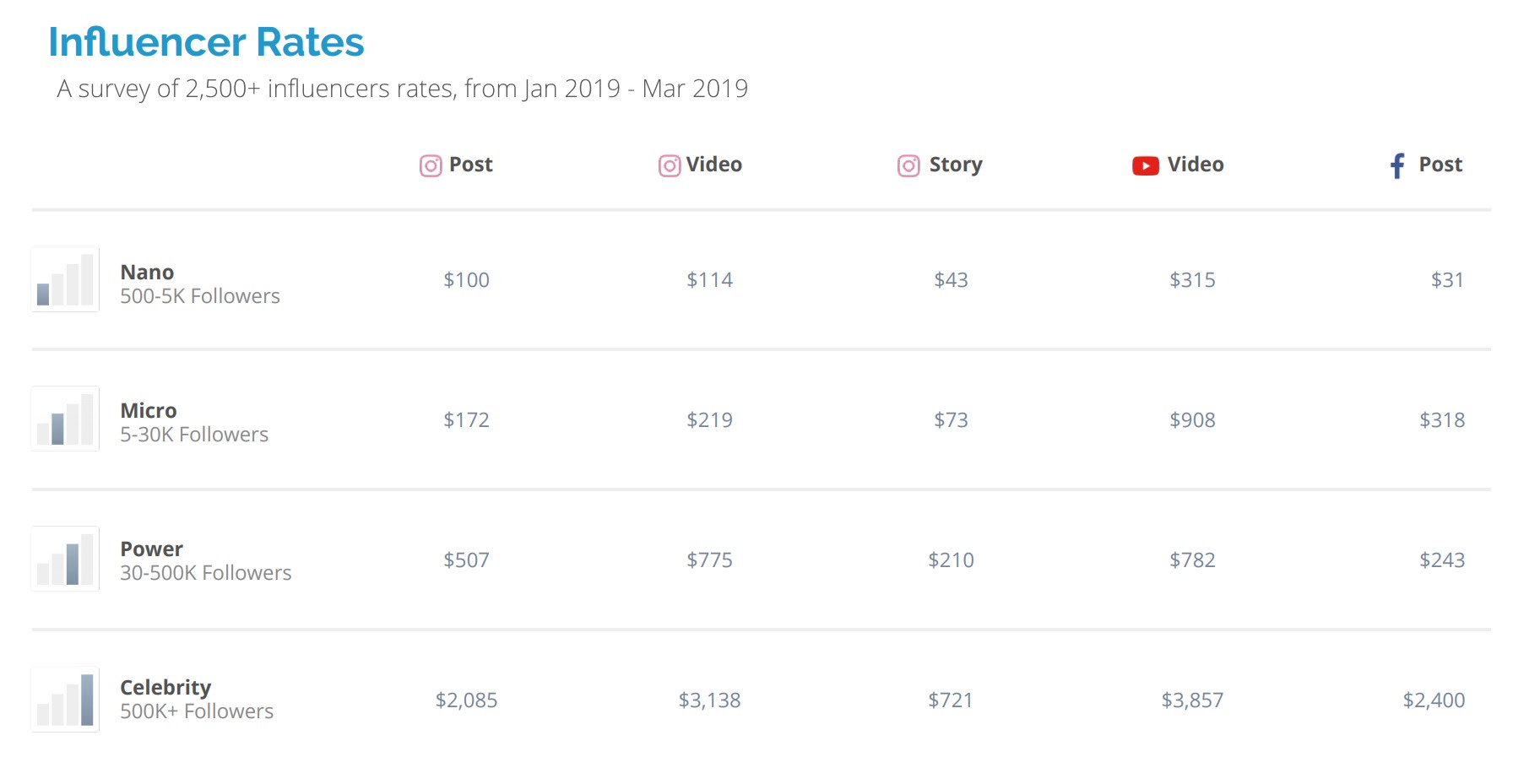Select the Celebrity tier bar chart icon
Screen dimensions: 1540x784
[66, 700]
